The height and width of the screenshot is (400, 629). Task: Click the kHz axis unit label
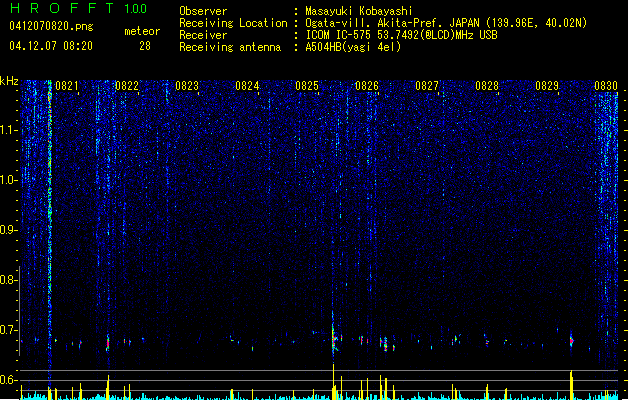click(9, 81)
